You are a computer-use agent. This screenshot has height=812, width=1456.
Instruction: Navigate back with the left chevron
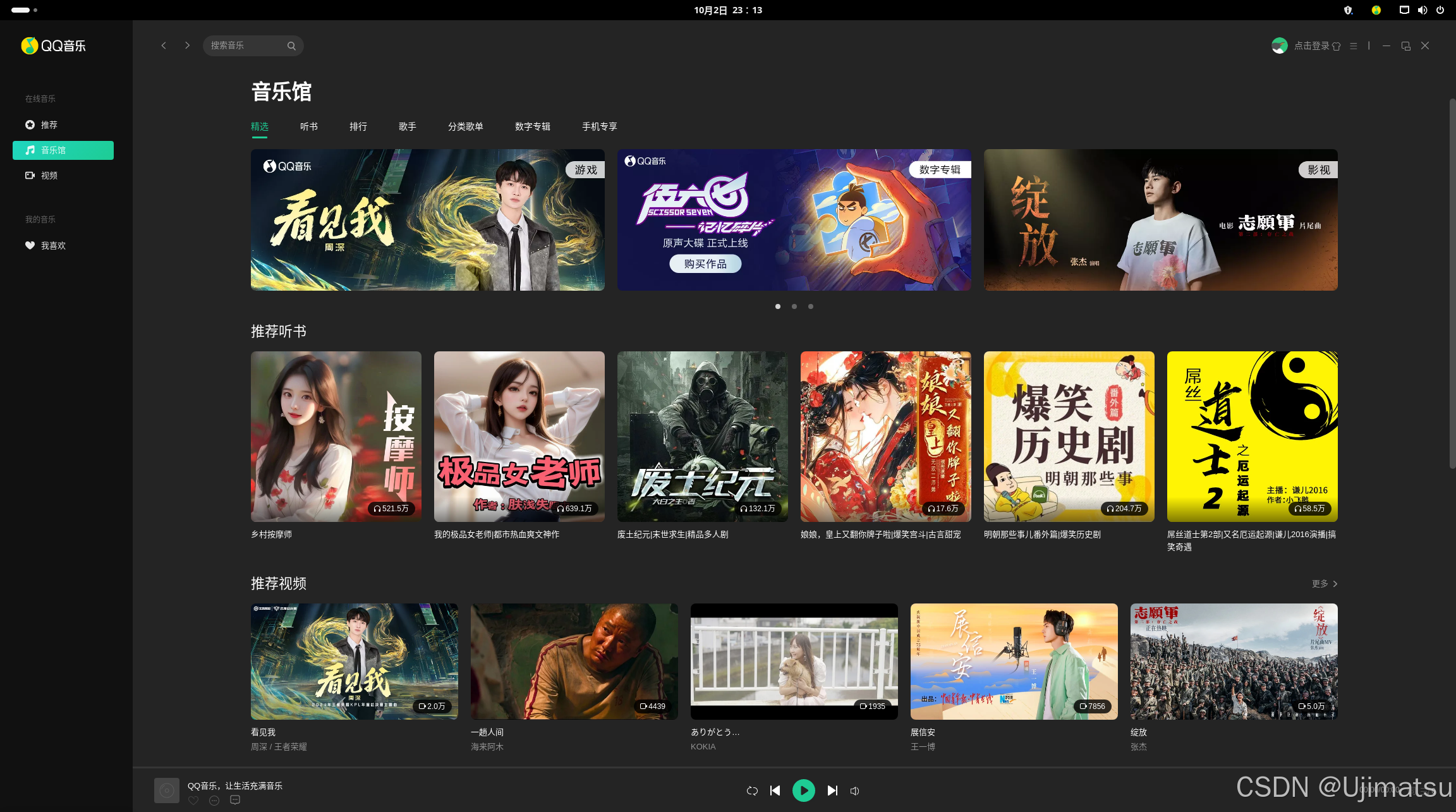(164, 45)
